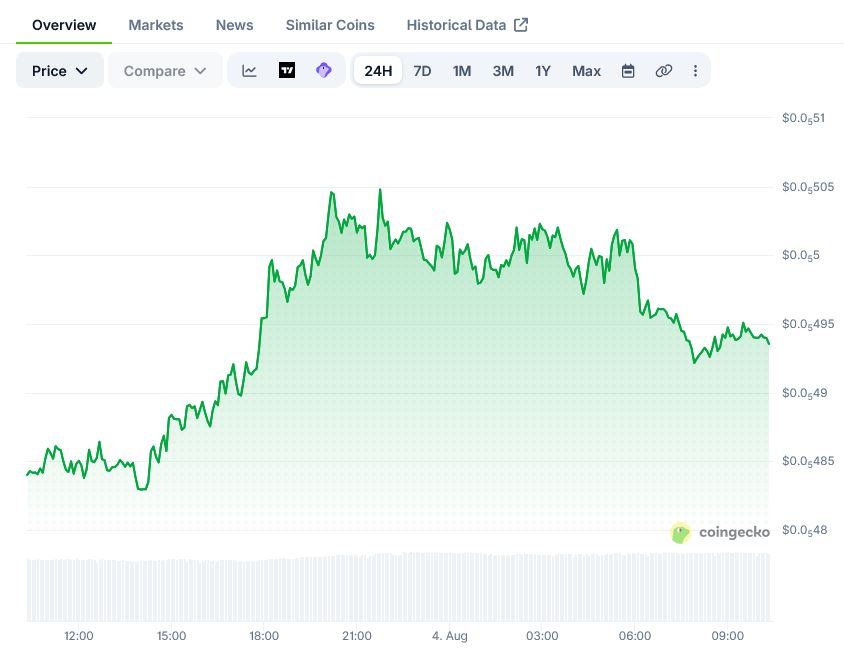Select the 24H time range
Viewport: 844px width, 649px height.
378,70
